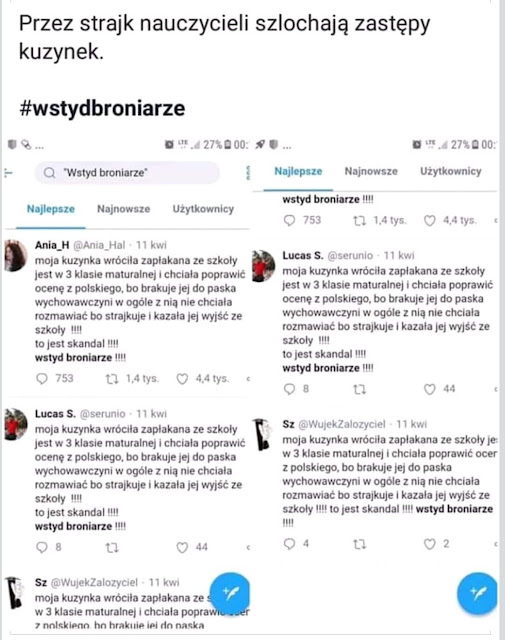Viewport: 505px width, 640px height.
Task: Like the Sz tweet with 2 likes
Action: 429,544
